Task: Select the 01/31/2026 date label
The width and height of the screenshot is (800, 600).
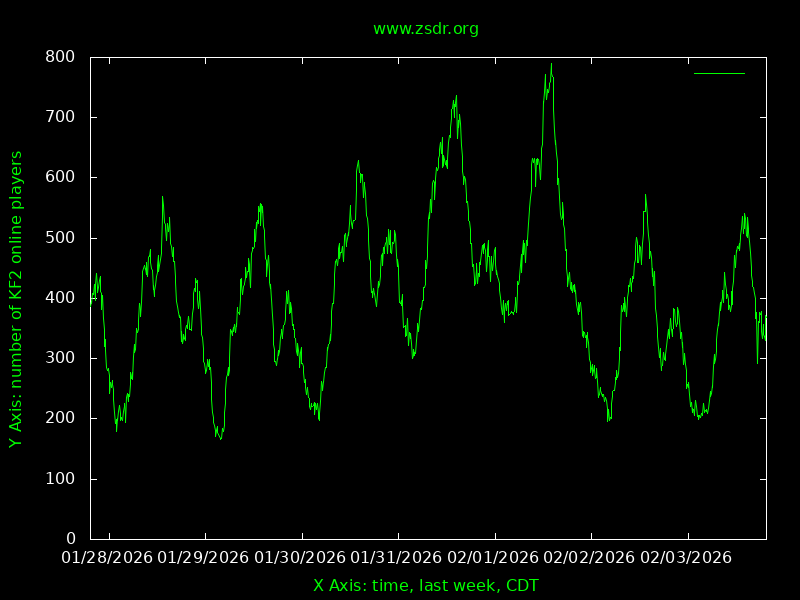Action: click(398, 557)
